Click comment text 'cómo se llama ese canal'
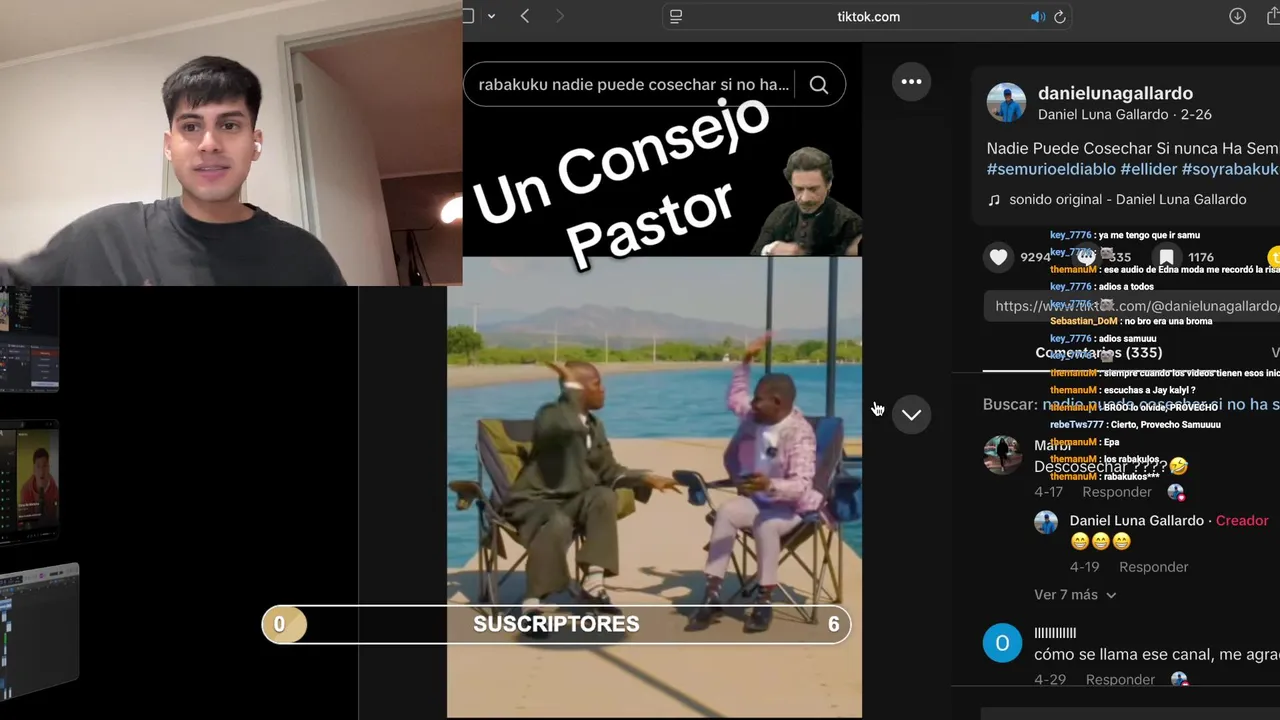Viewport: 1280px width, 720px height. (x=1156, y=655)
